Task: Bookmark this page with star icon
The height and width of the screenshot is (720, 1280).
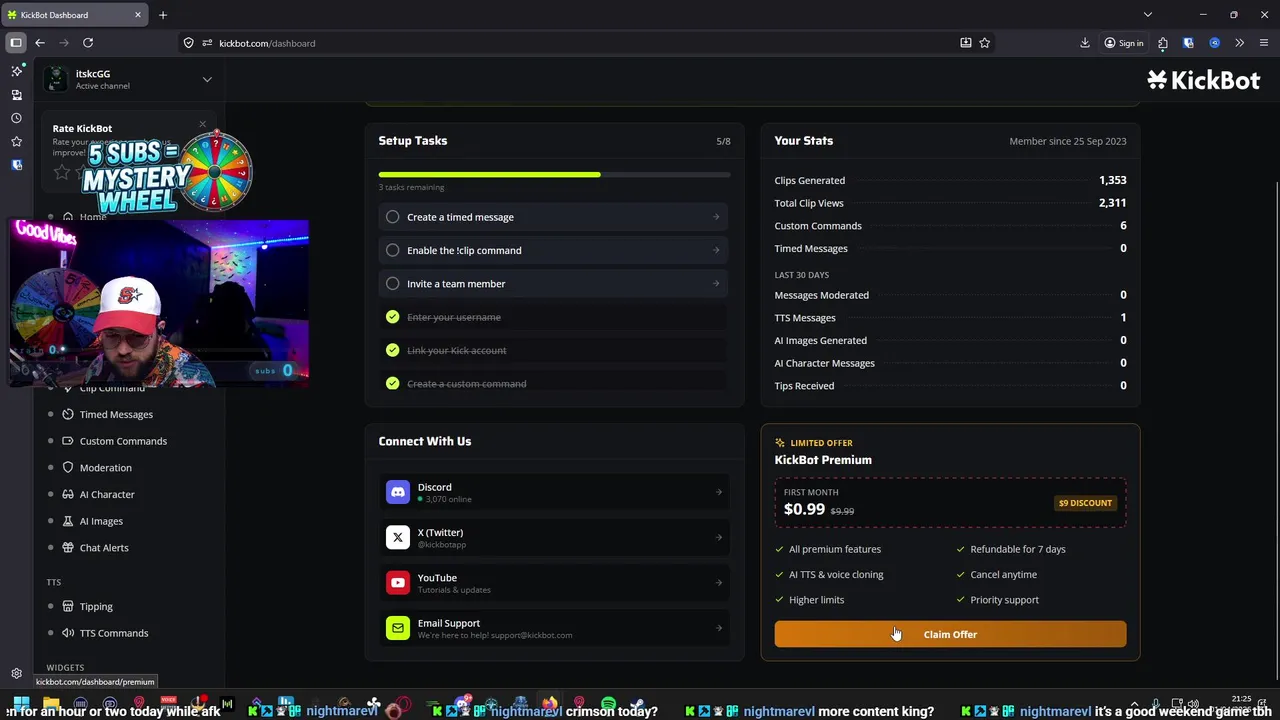Action: tap(985, 43)
